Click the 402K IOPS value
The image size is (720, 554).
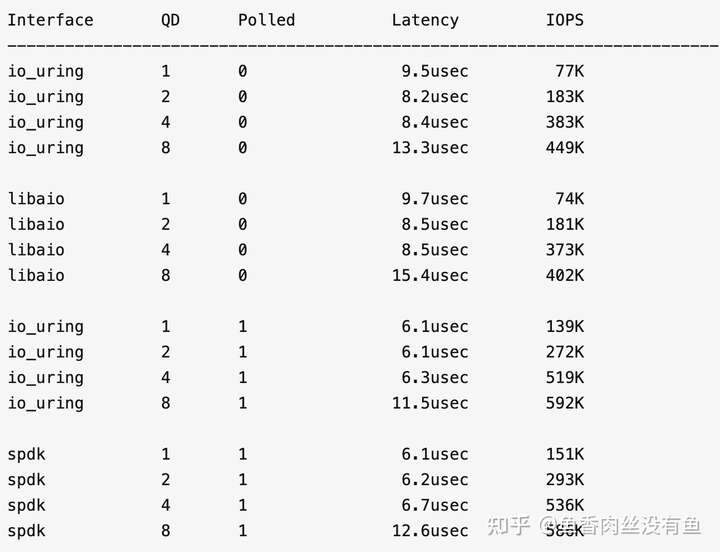pyautogui.click(x=565, y=275)
